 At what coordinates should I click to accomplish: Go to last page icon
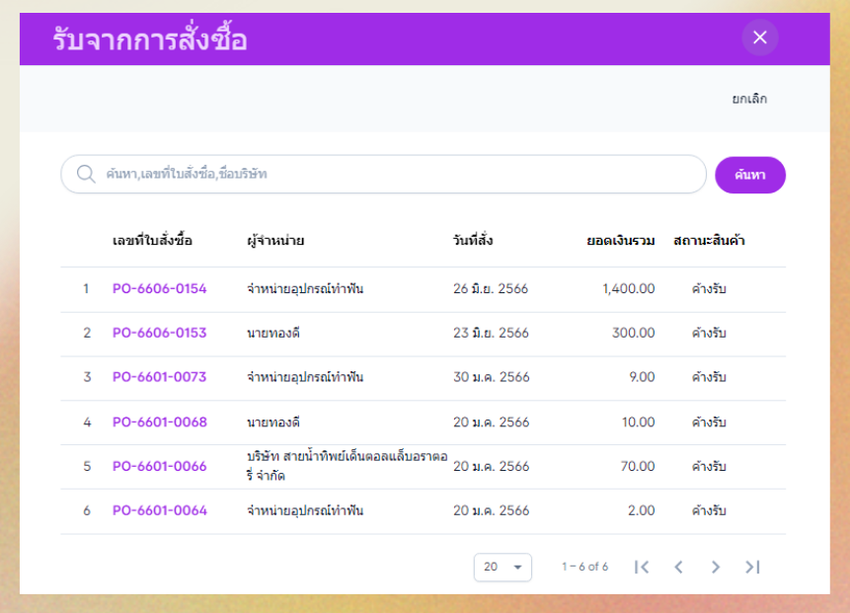pos(752,567)
